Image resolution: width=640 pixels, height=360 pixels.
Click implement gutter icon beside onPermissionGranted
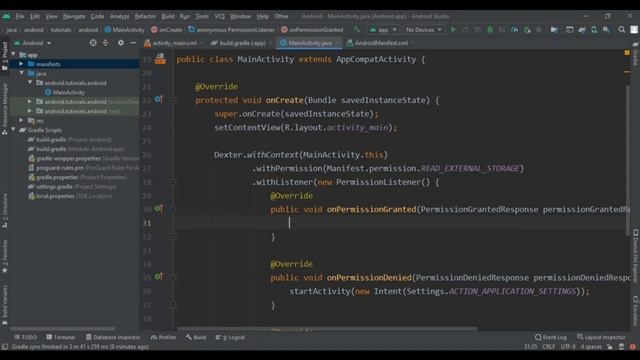coord(159,209)
